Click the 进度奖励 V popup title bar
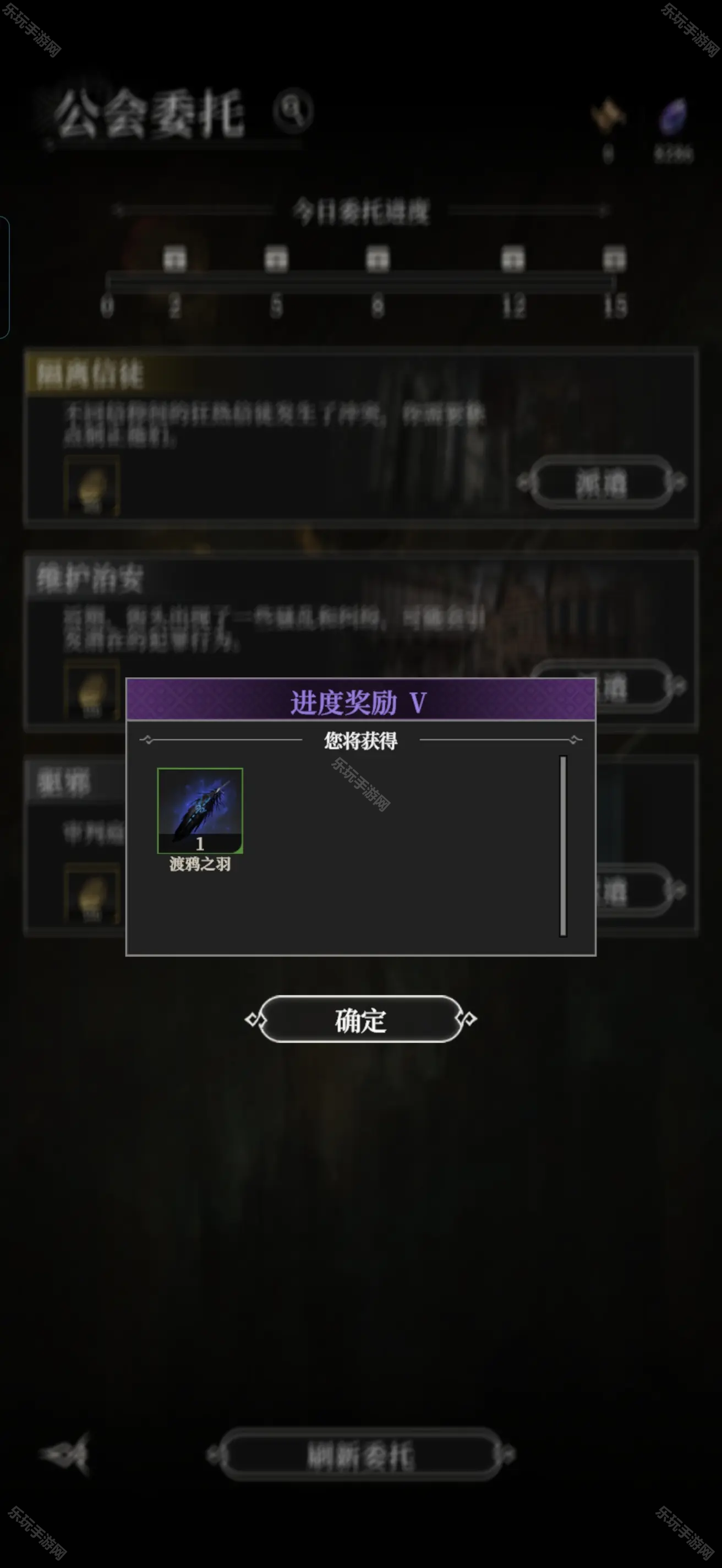The image size is (722, 1568). point(360,700)
